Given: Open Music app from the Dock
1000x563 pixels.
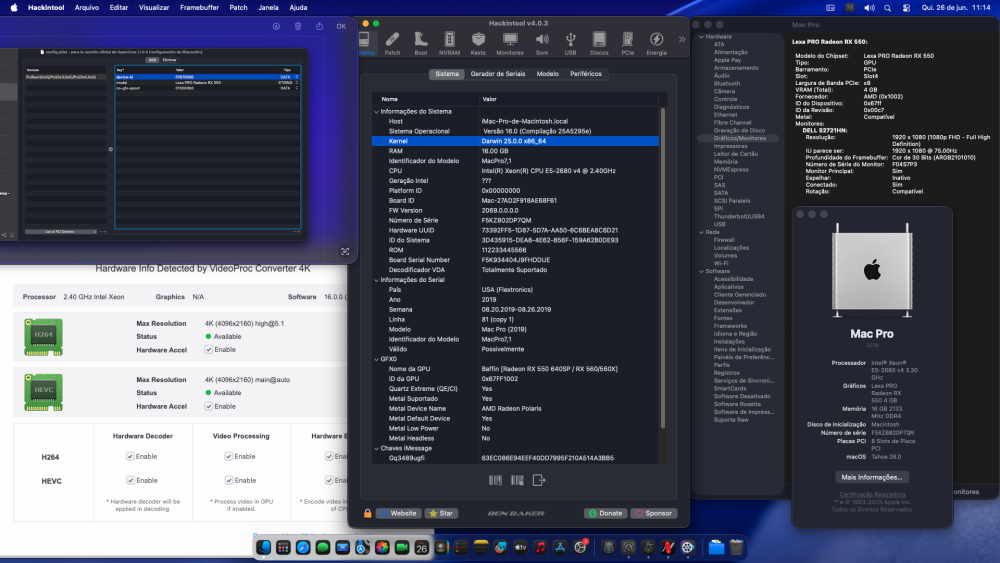Looking at the screenshot, I should point(540,547).
